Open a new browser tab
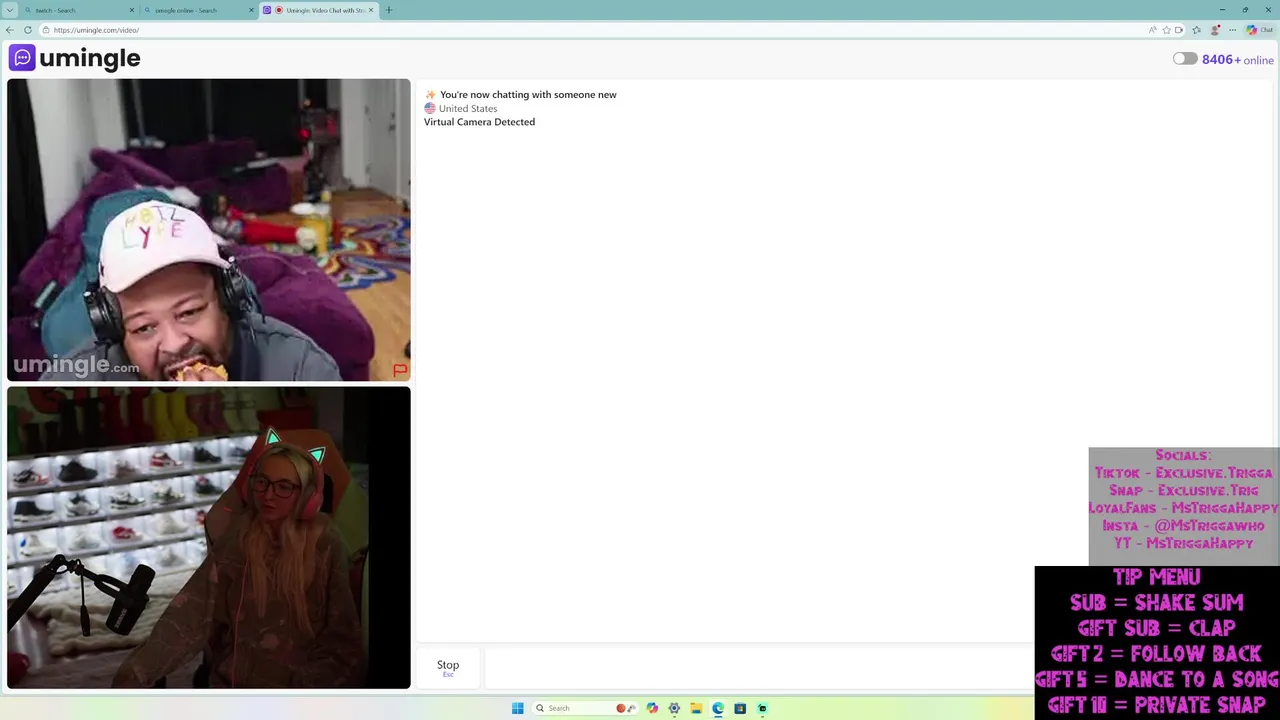This screenshot has height=720, width=1280. (x=389, y=10)
